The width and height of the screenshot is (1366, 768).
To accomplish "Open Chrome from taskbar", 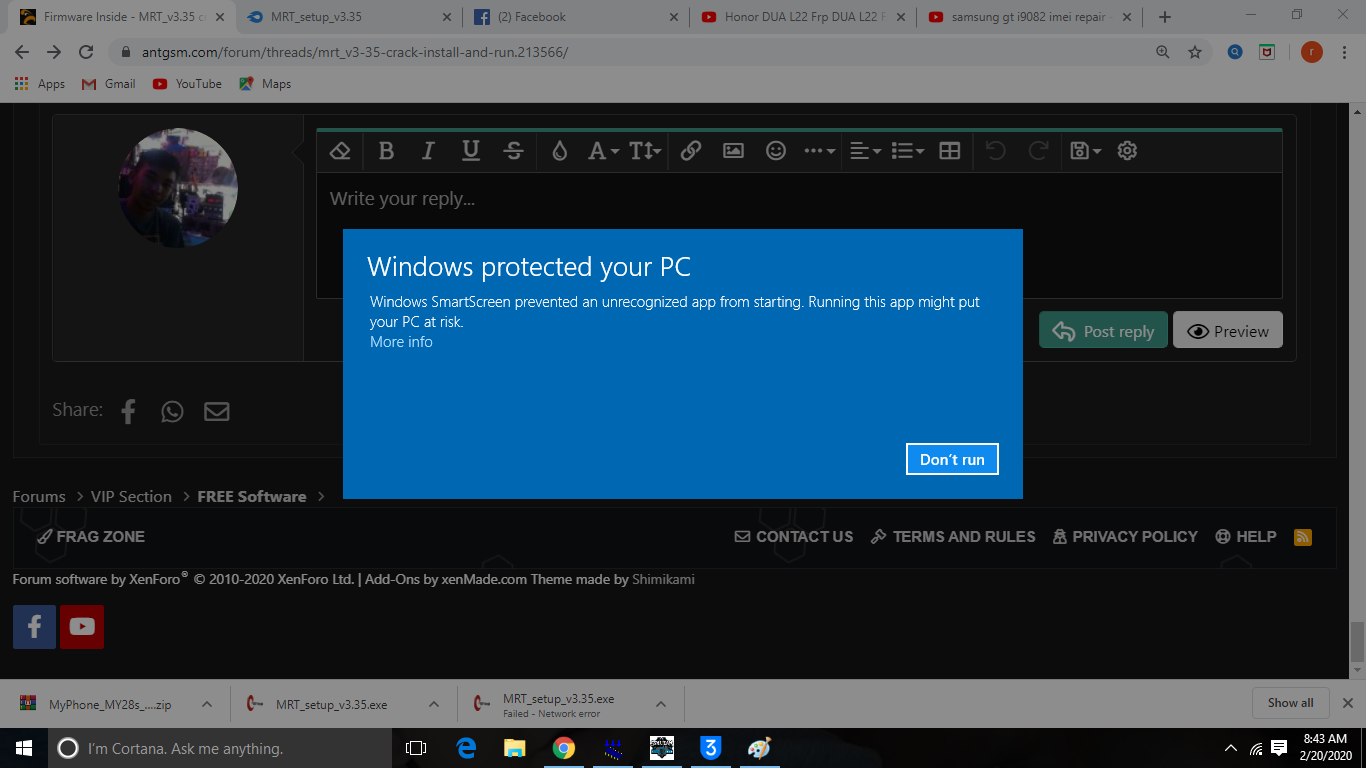I will tap(564, 748).
